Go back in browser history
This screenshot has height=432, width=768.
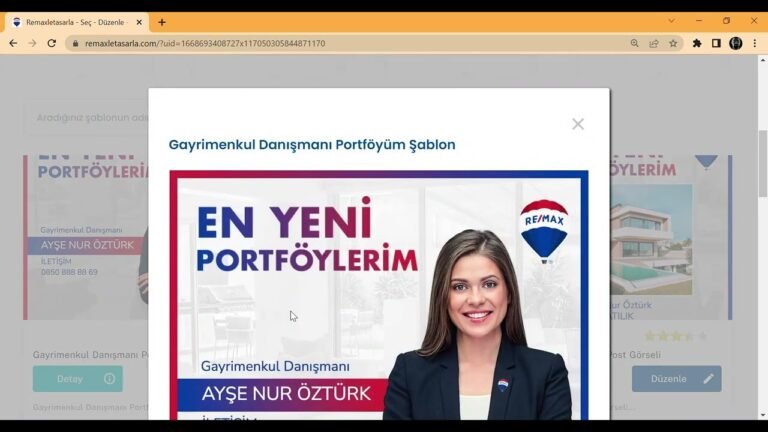point(13,43)
